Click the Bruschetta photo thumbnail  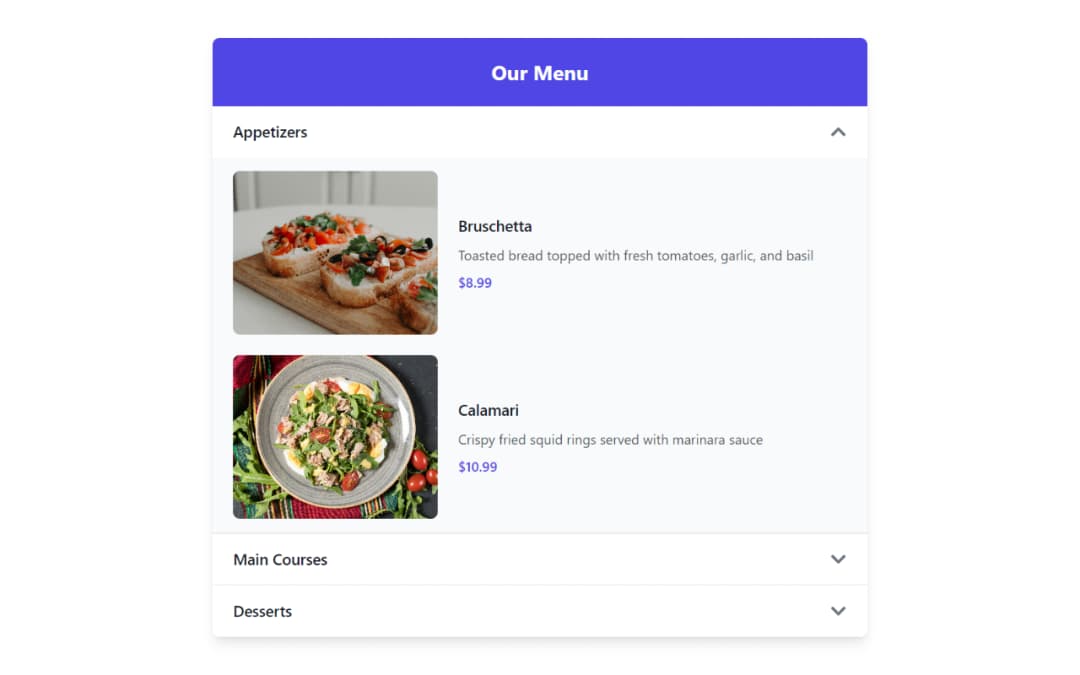tap(335, 252)
